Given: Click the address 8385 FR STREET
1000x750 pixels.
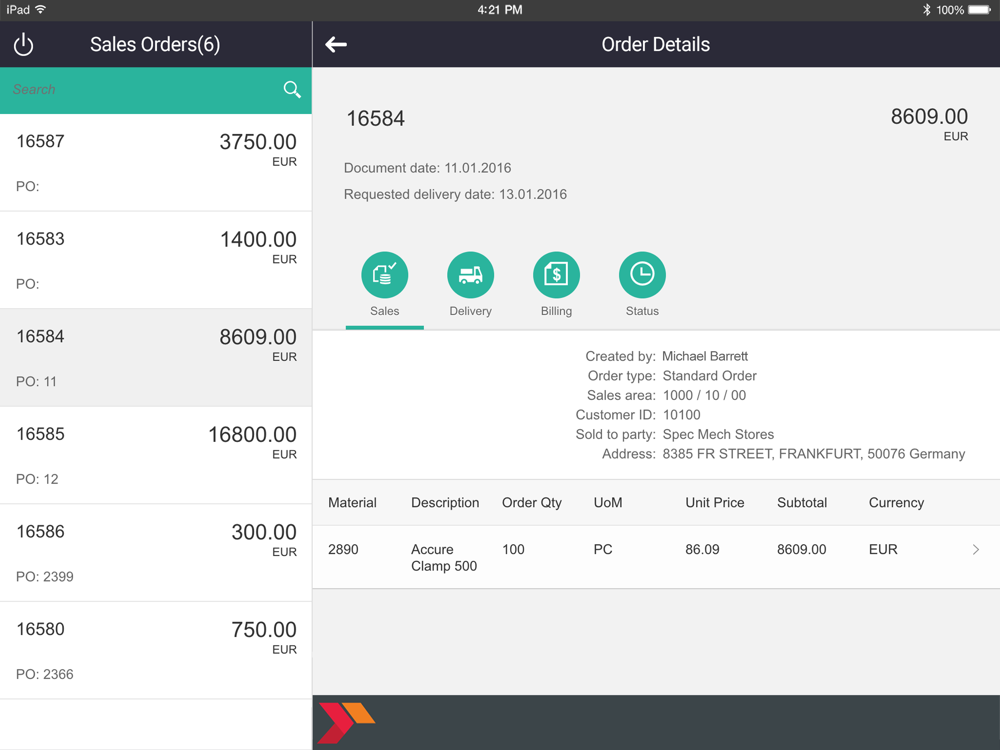Looking at the screenshot, I should (814, 454).
